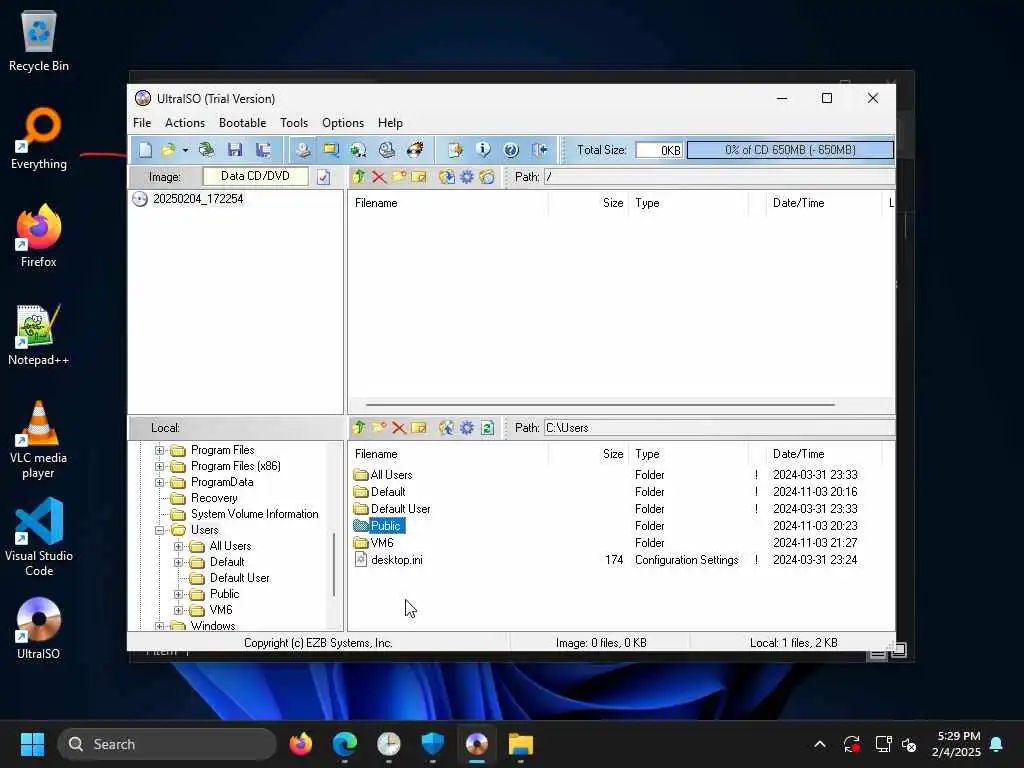Click the Compress ISO disc icon
1024x768 pixels.
[359, 150]
